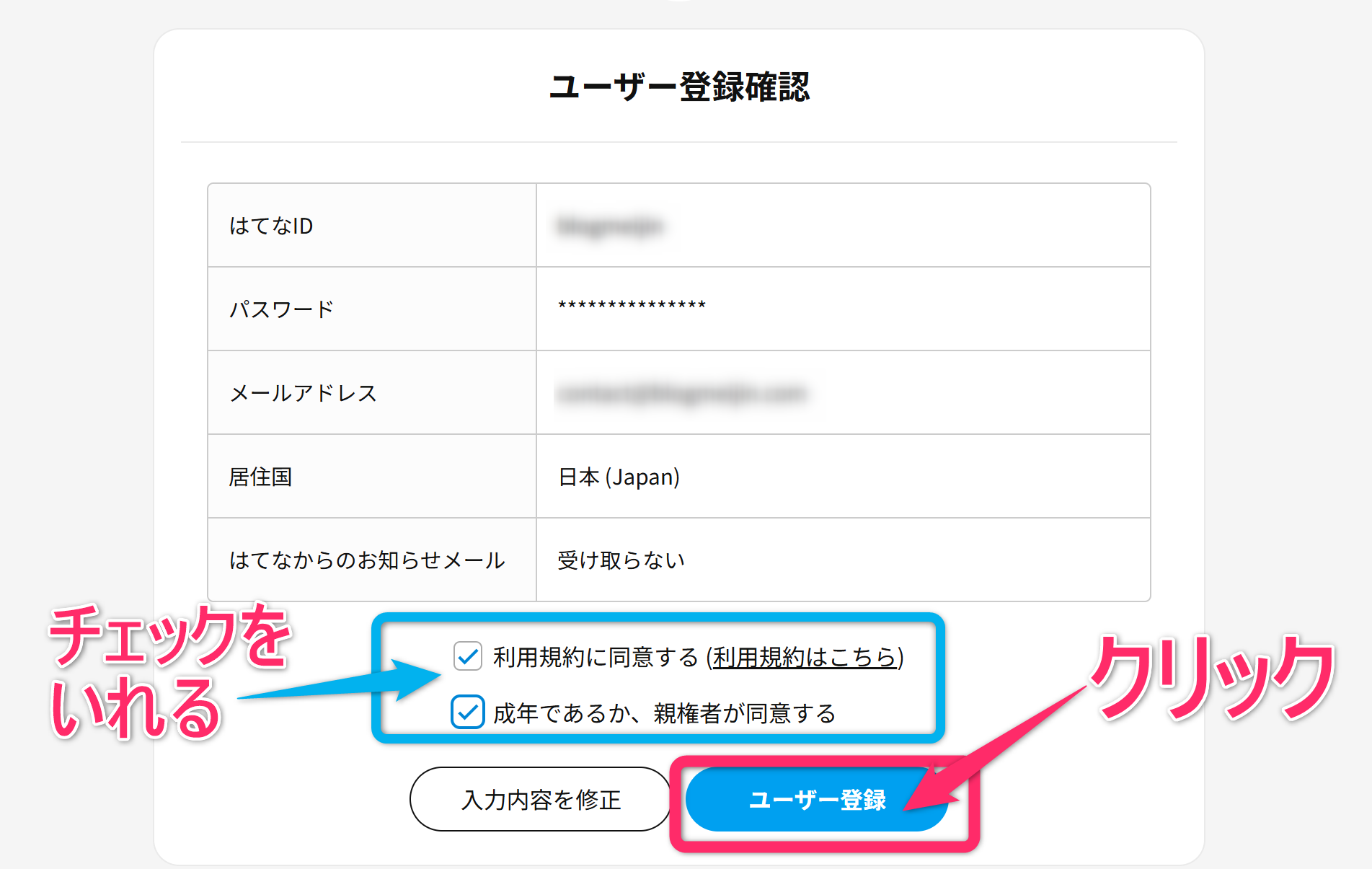Screen dimensions: 1372x869
Task: Click the masked password asterisks value
Action: point(632,306)
